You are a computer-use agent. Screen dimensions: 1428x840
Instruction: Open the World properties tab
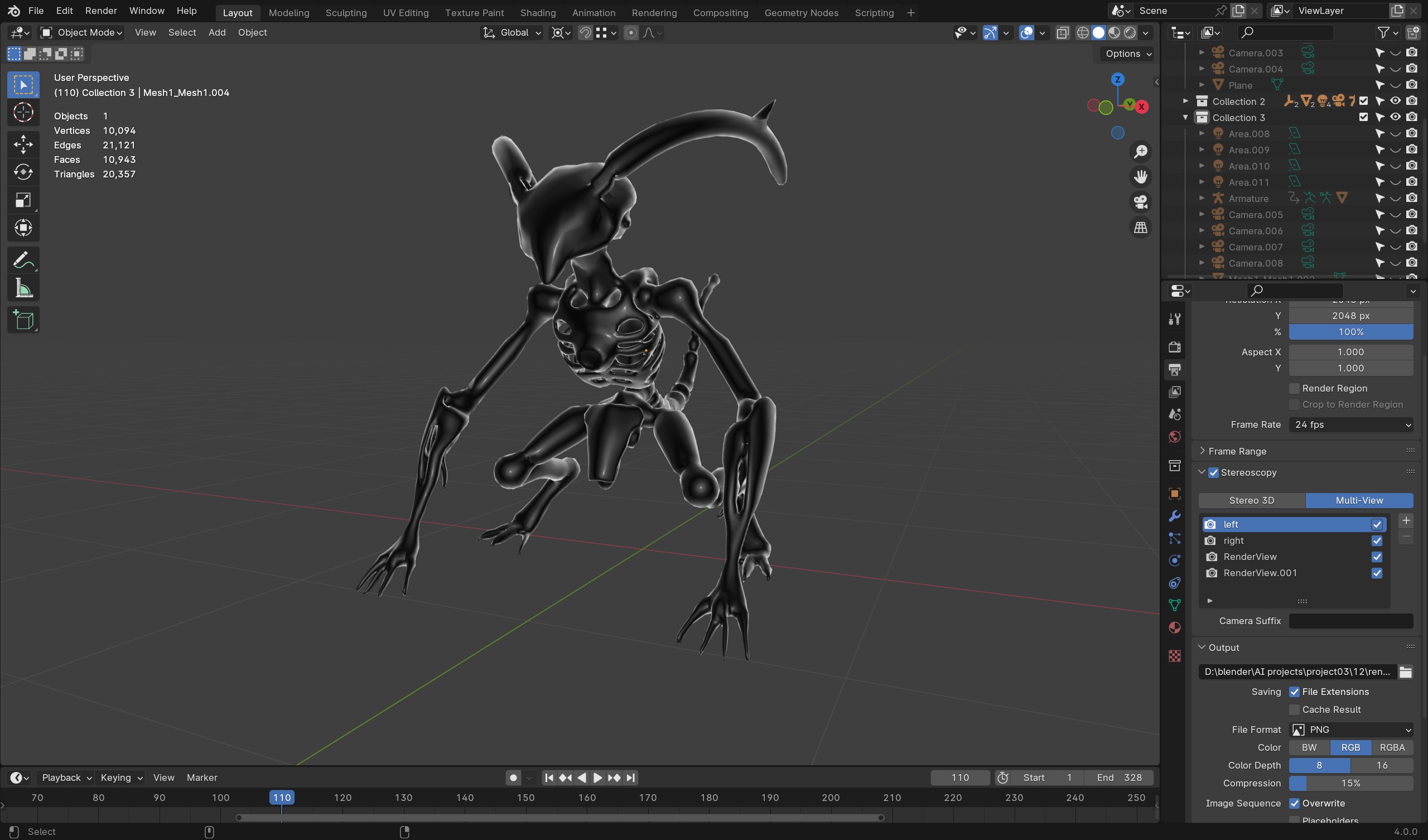point(1174,437)
